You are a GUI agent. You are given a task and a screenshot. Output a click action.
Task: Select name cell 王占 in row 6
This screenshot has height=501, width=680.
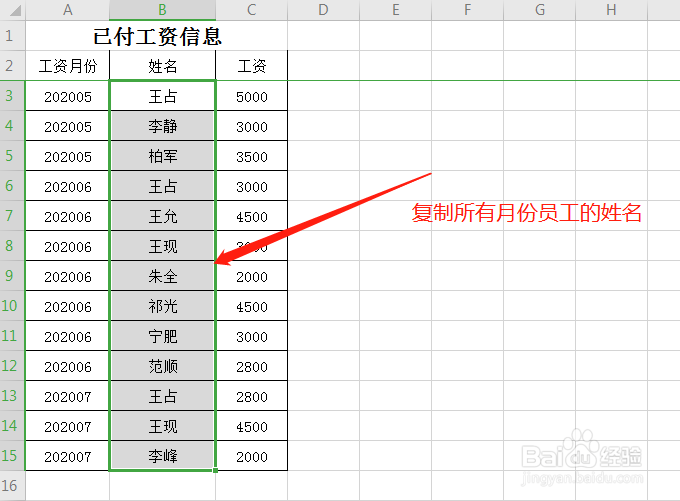162,186
